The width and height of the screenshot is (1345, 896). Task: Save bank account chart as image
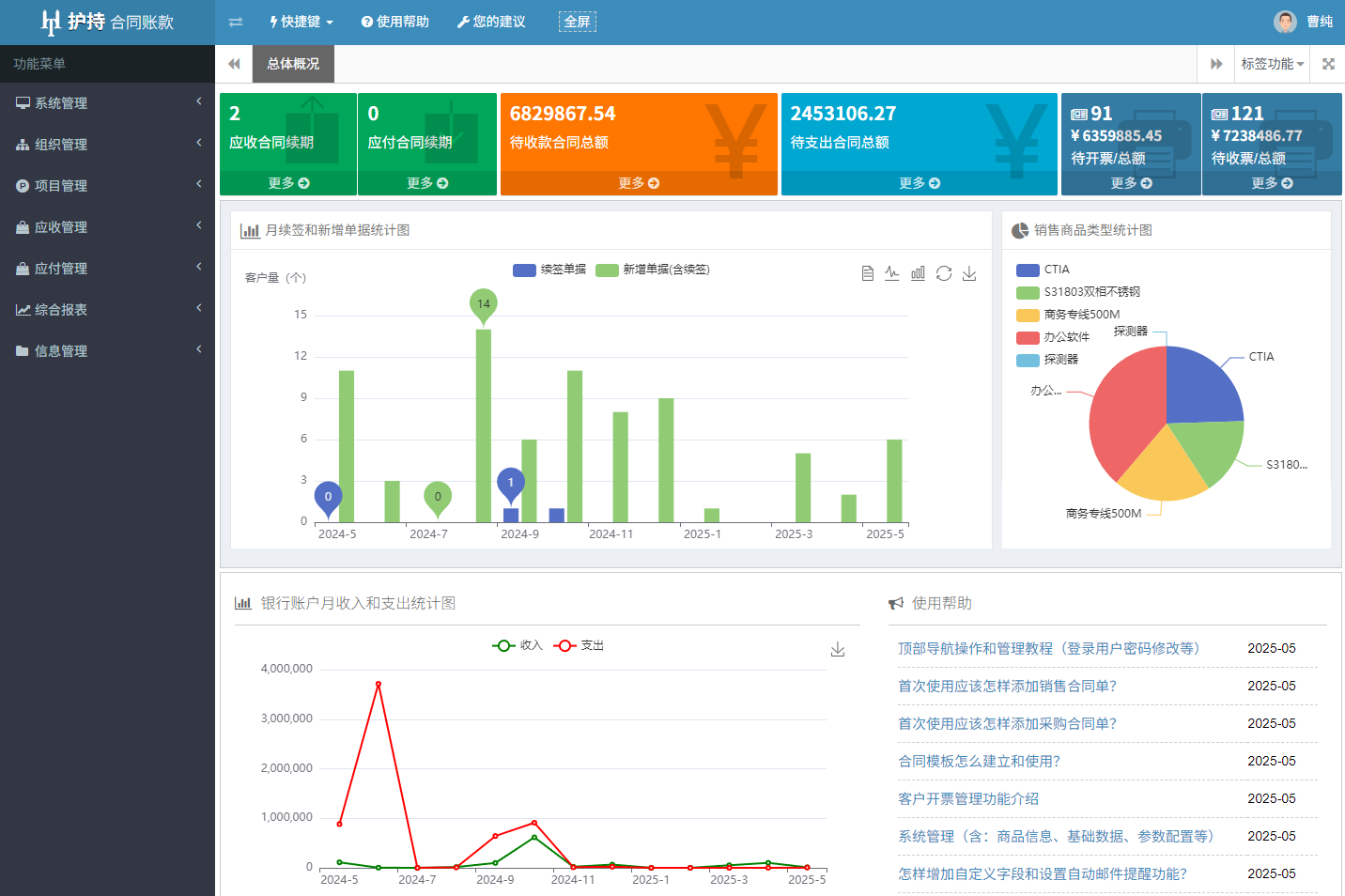[x=838, y=650]
